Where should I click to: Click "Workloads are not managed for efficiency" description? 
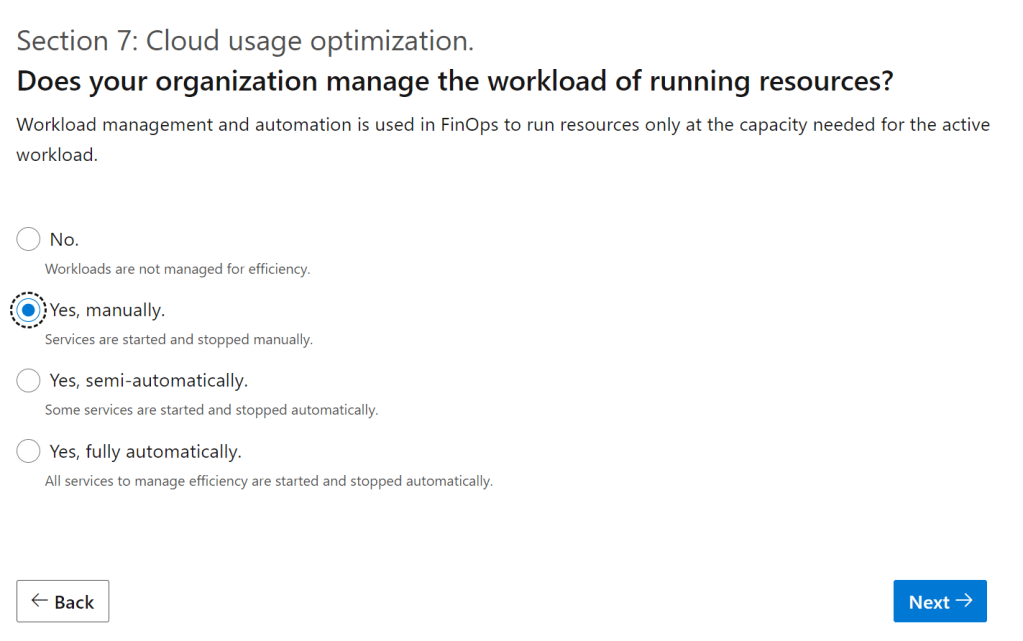coord(177,269)
